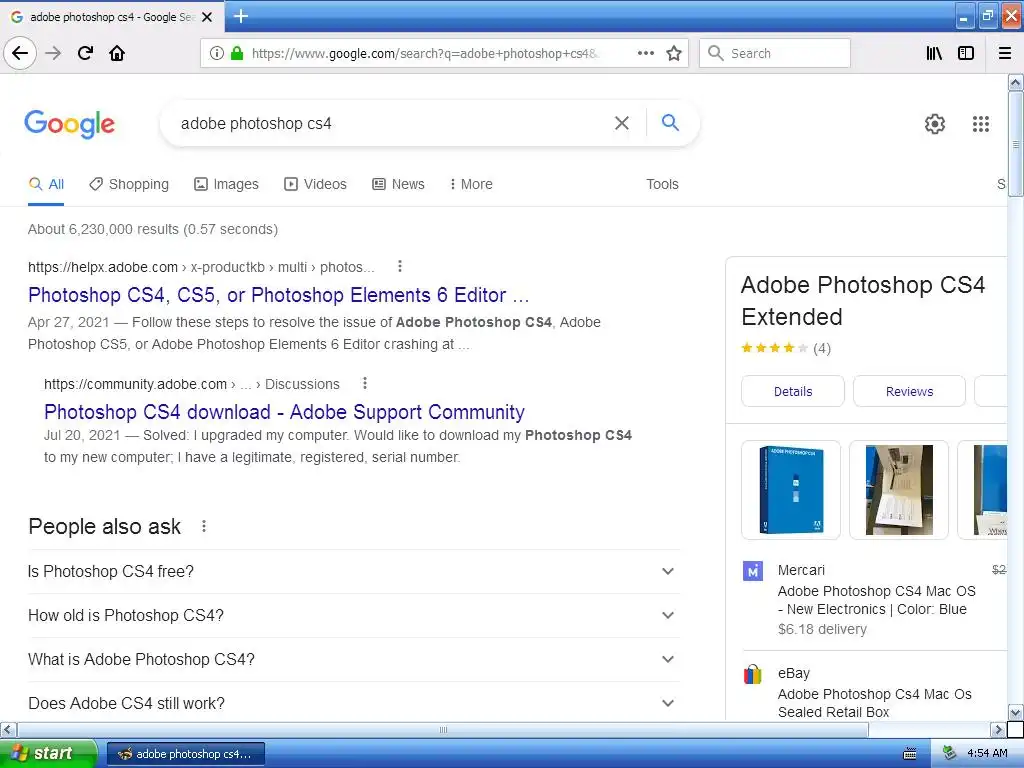Open options dots for helpx.adobe.com result
The image size is (1024, 768).
[x=400, y=266]
